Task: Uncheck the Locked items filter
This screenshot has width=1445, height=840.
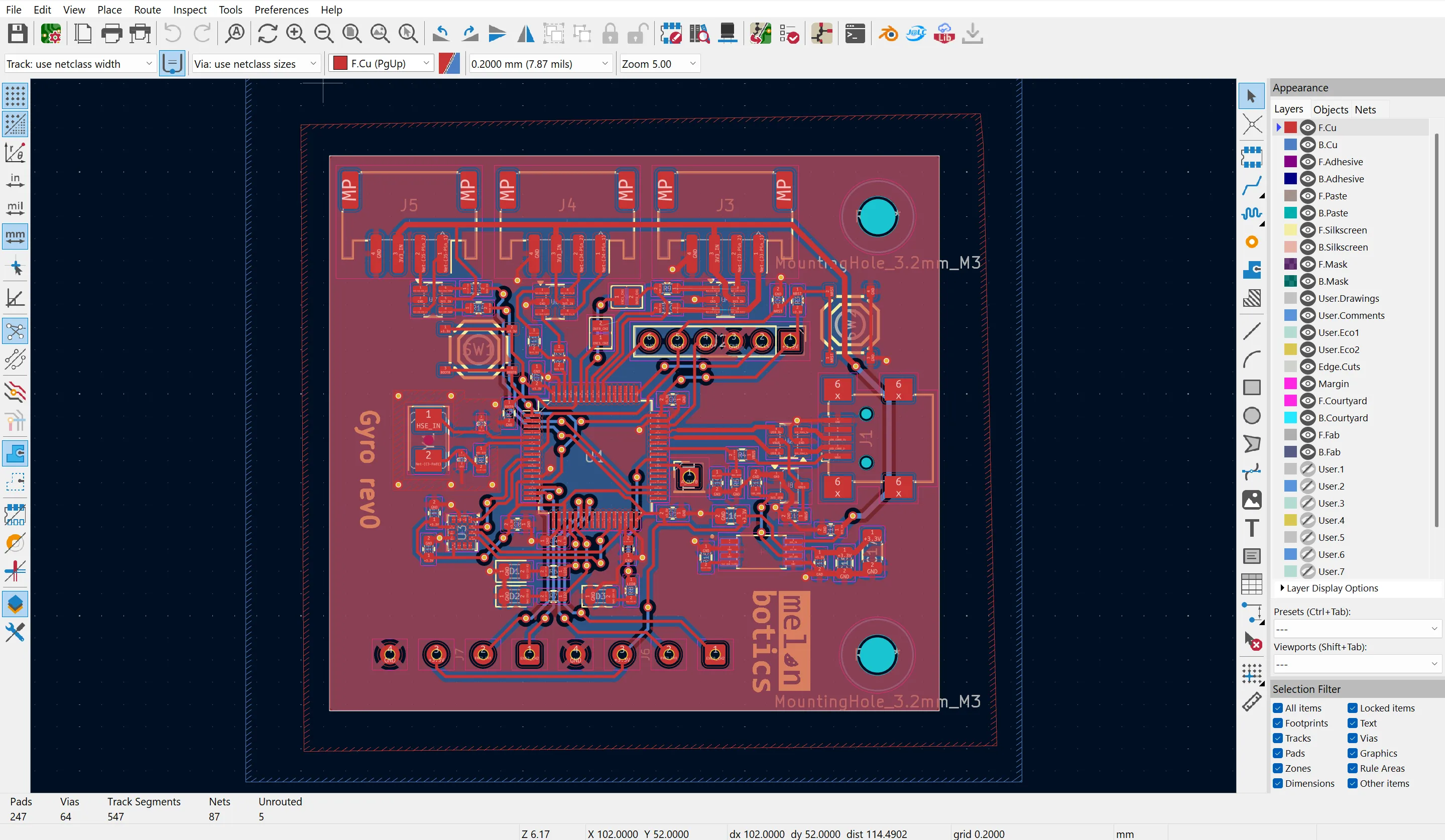Action: (1353, 708)
